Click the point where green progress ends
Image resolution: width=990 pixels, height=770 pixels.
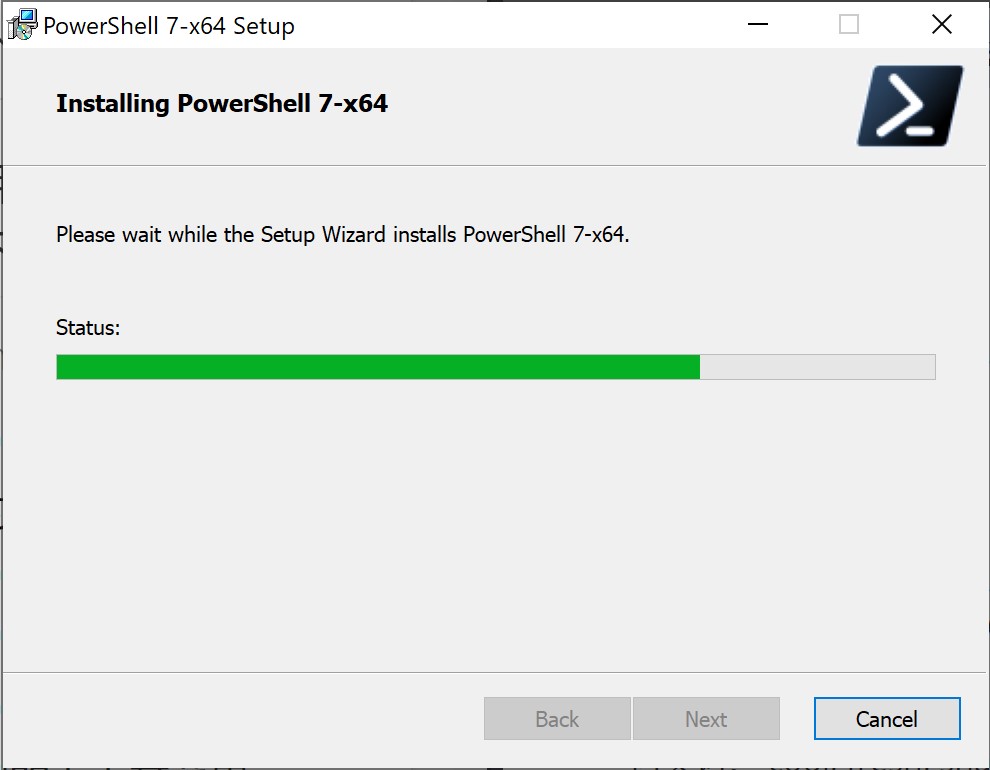(700, 367)
